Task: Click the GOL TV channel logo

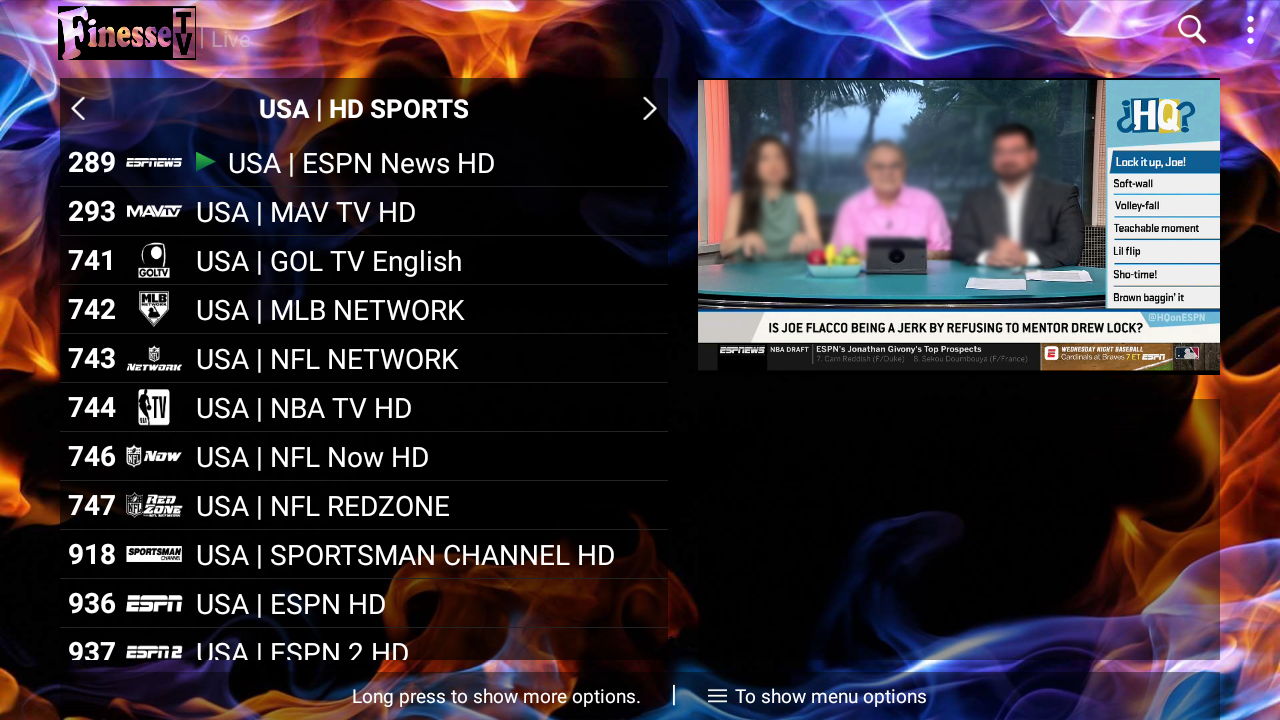Action: (154, 260)
